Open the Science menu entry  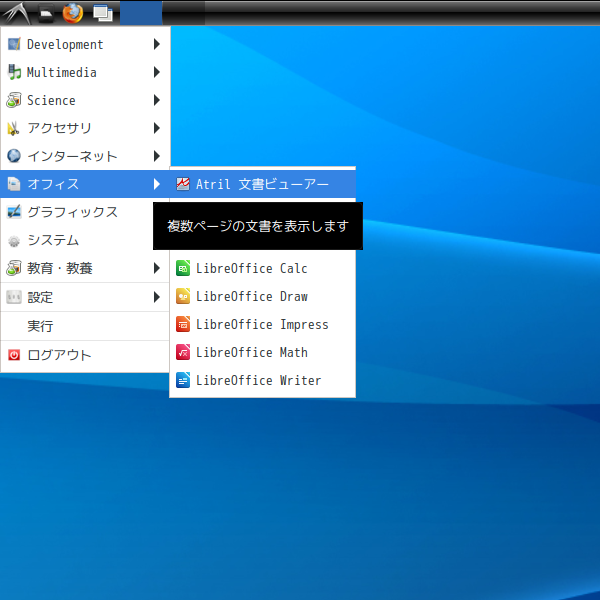[85, 100]
